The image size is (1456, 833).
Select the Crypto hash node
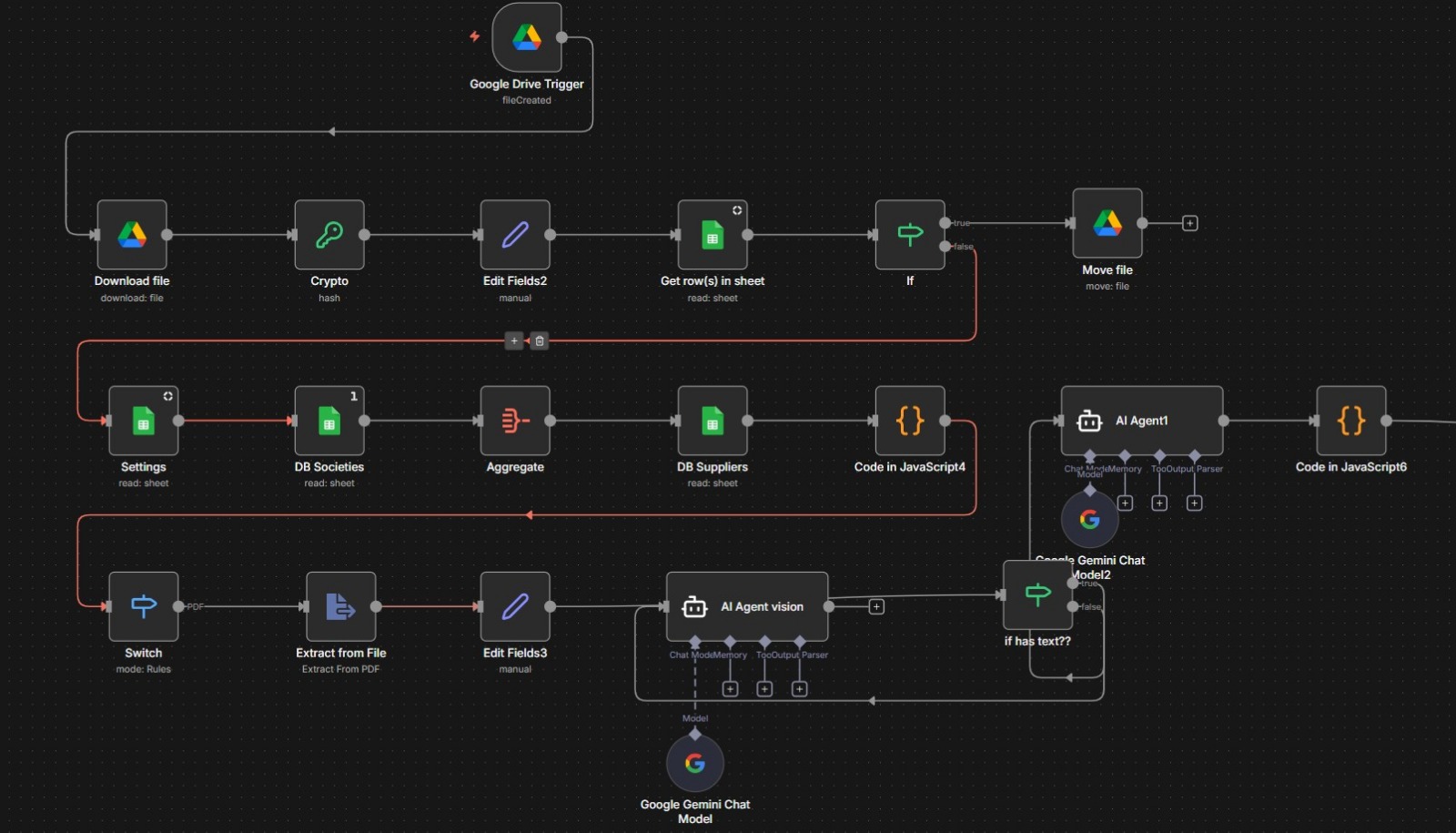pyautogui.click(x=329, y=235)
